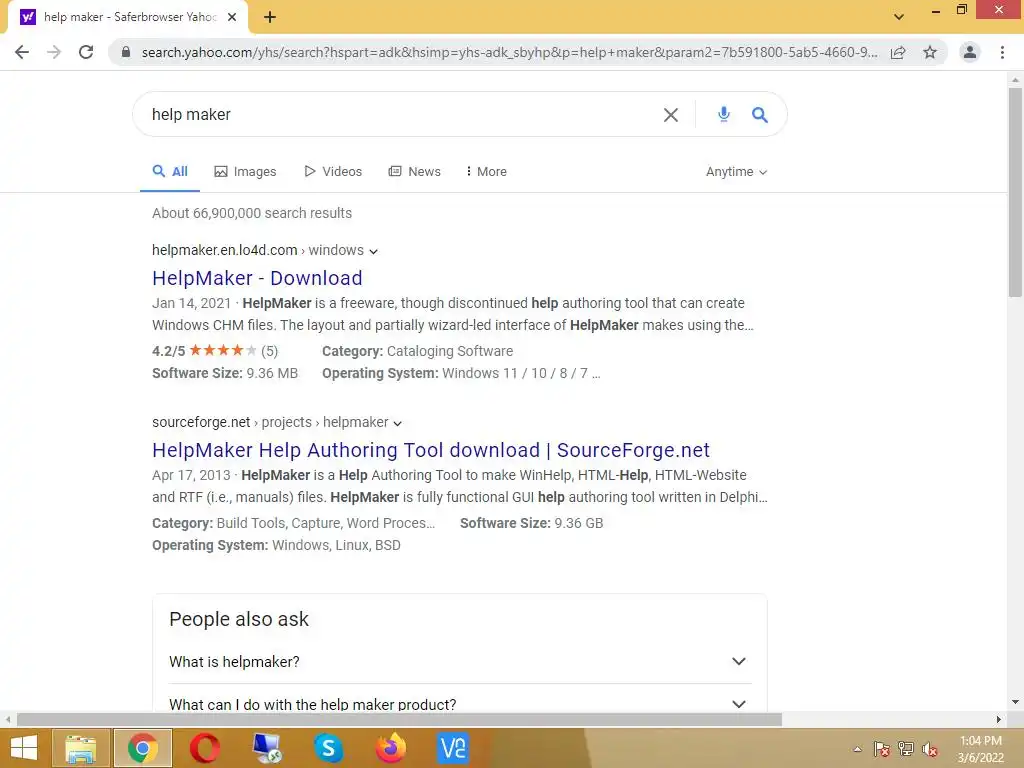Go back using the browser back arrow
1024x768 pixels.
coord(22,52)
